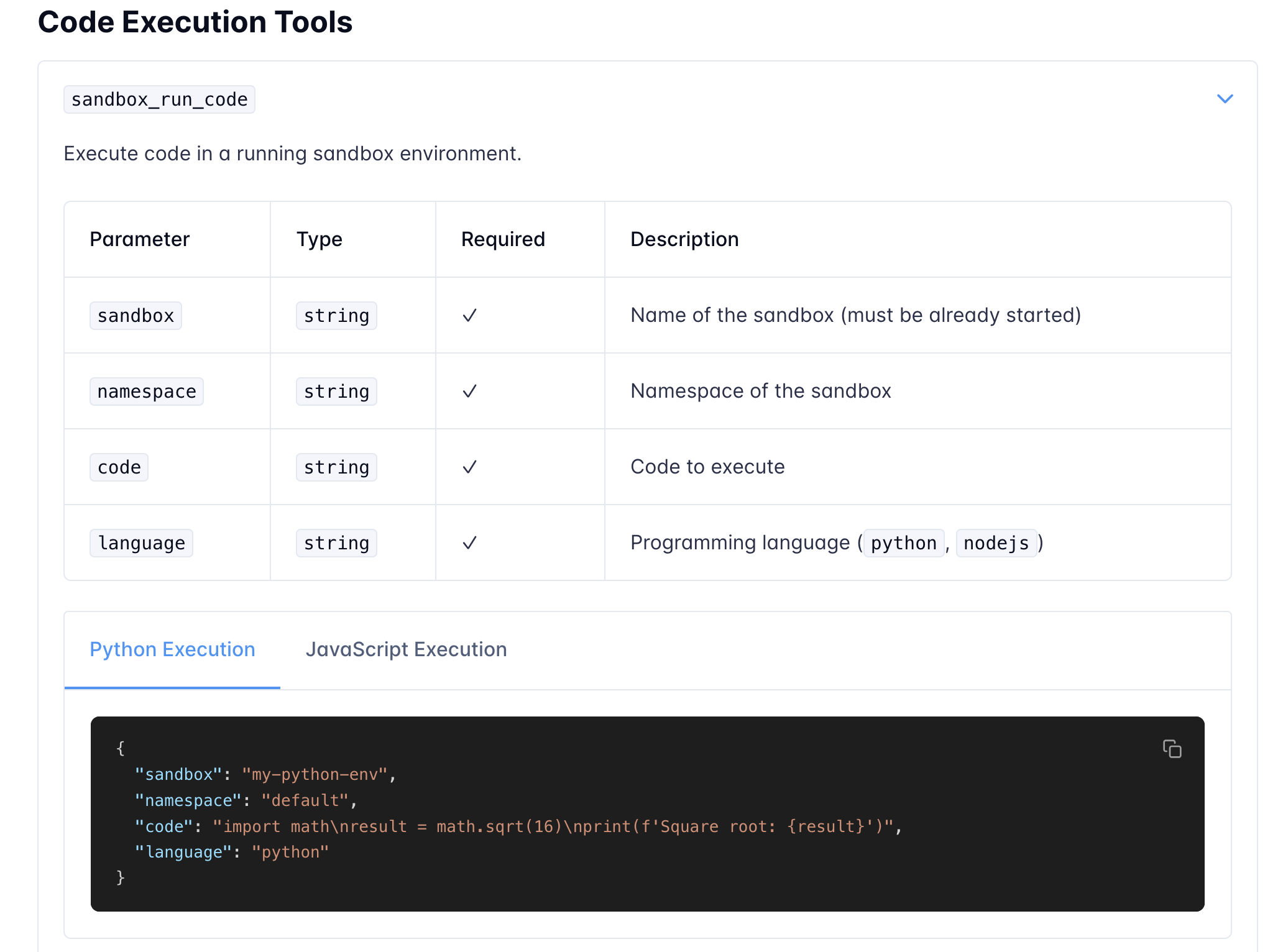
Task: Click the code parameter name tag
Action: pos(119,467)
